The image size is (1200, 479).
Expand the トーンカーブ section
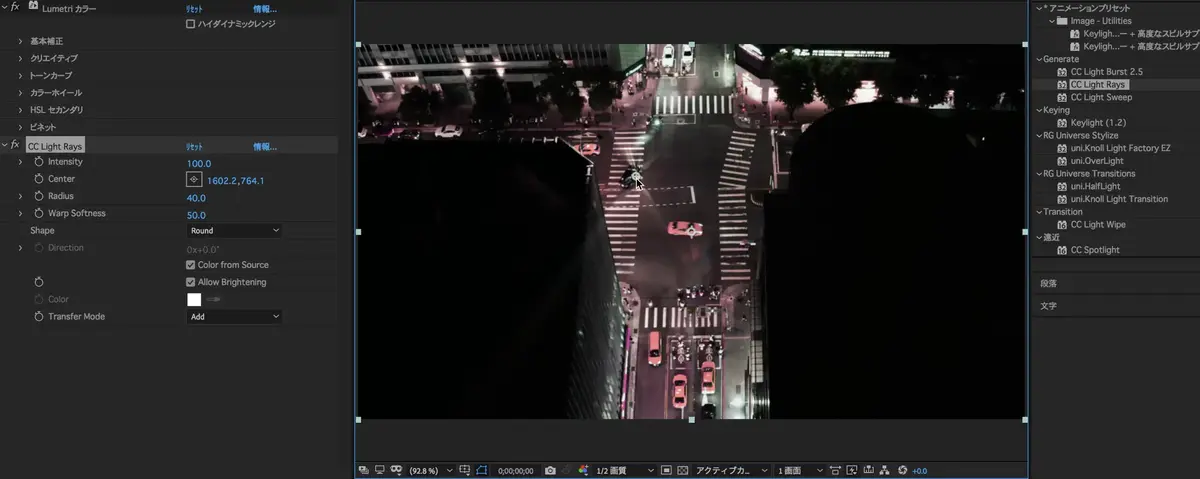(21, 76)
